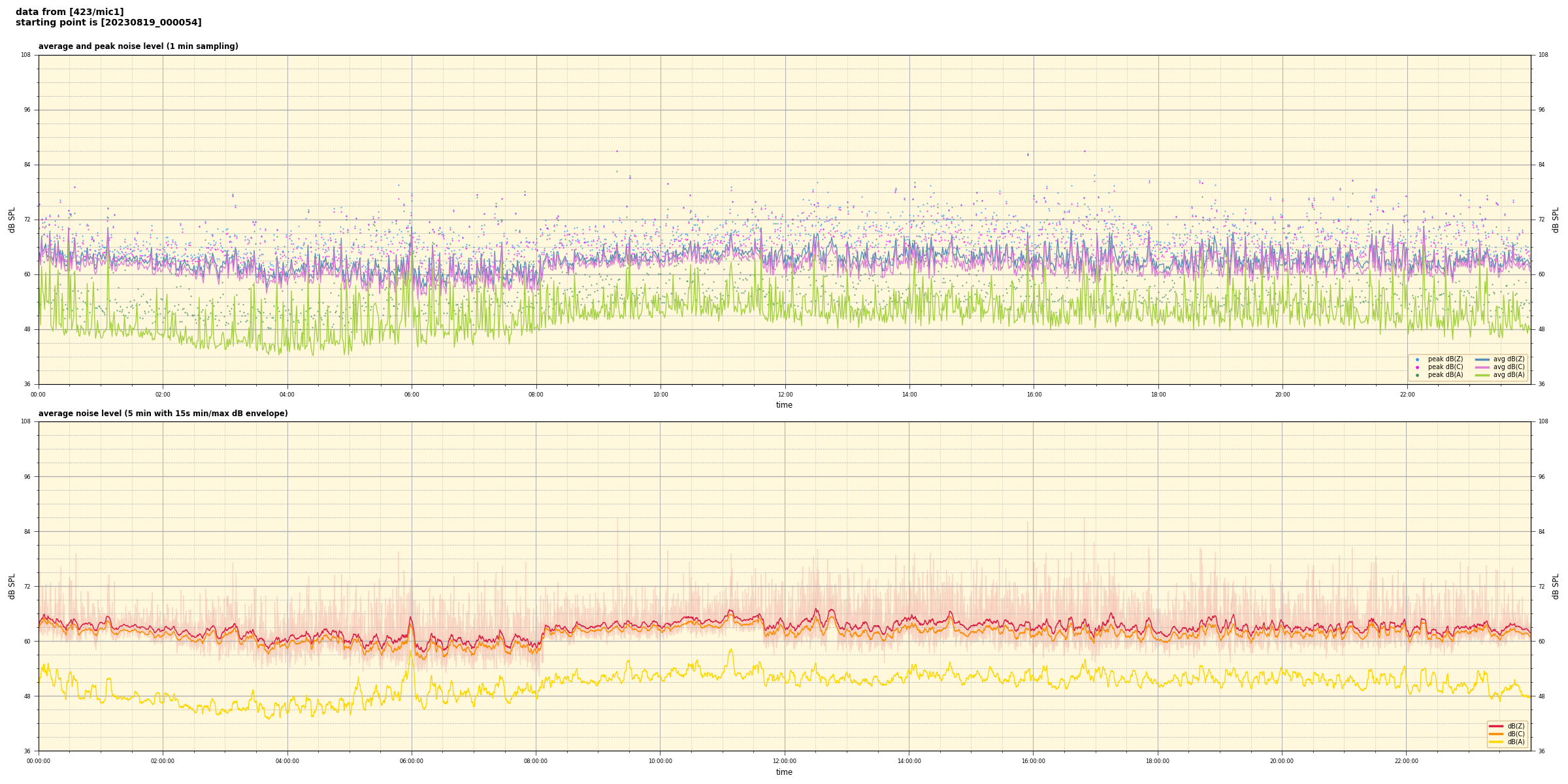This screenshot has height=784, width=1568.
Task: Click the 'data from [423/mic1]' header text
Action: [69, 12]
